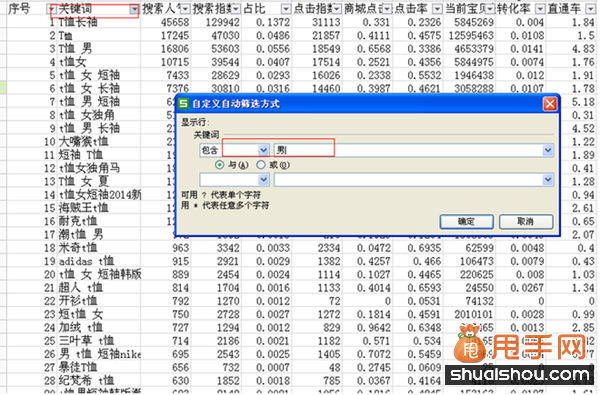The width and height of the screenshot is (600, 395).
Task: Open the 关键词 column filter dropdown
Action: 134,9
